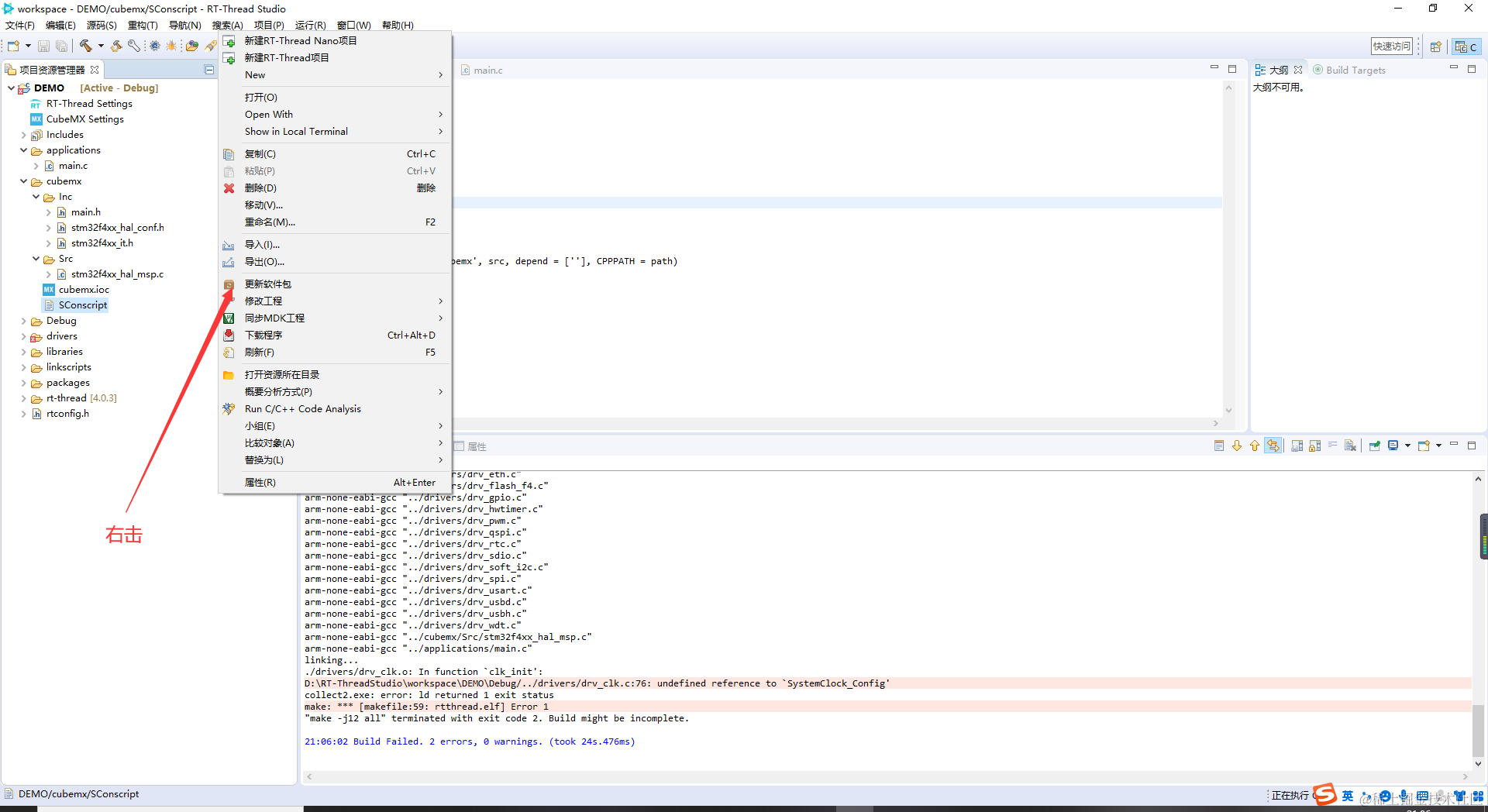Click the quick access input box
1488x812 pixels.
pos(1392,46)
